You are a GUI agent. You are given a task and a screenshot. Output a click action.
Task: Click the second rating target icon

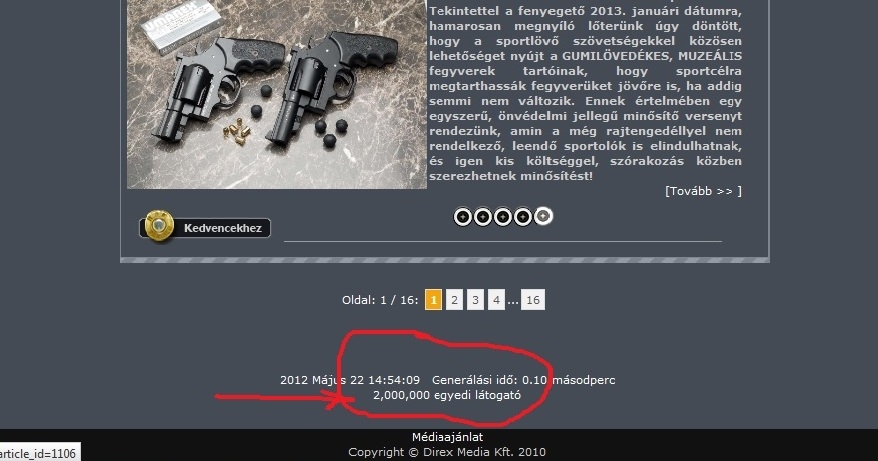(483, 216)
